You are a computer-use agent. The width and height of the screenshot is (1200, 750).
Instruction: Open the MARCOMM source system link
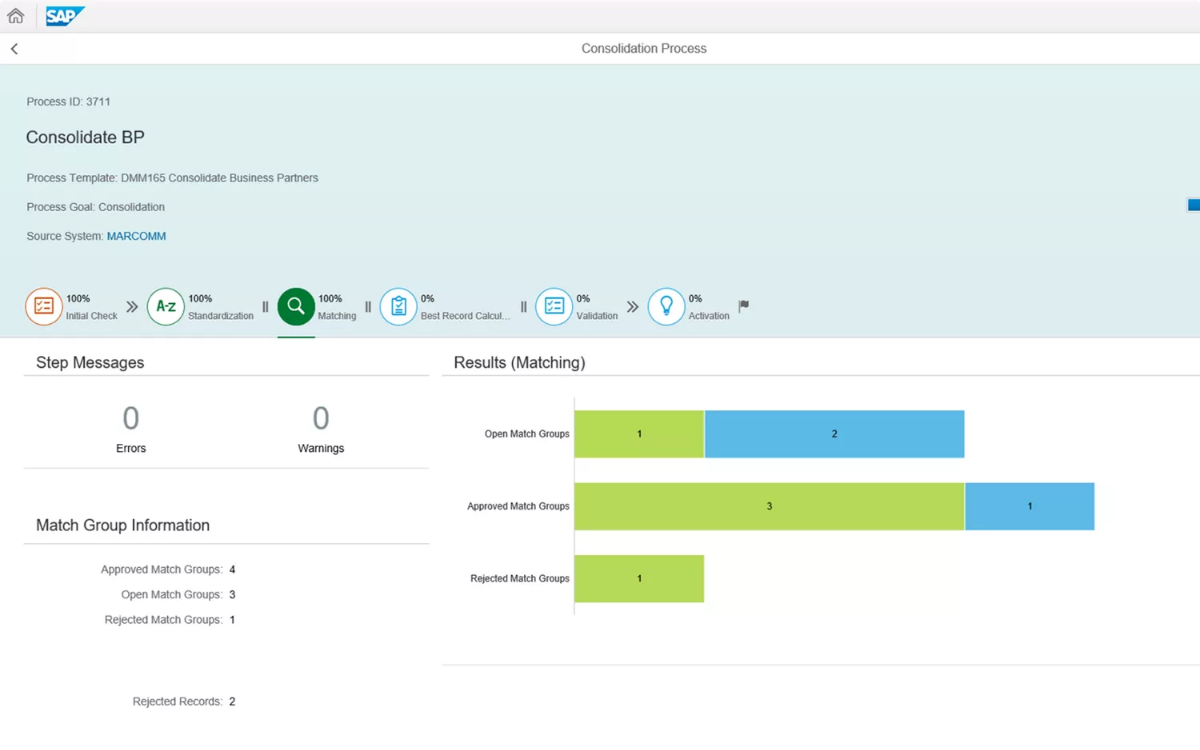point(136,237)
